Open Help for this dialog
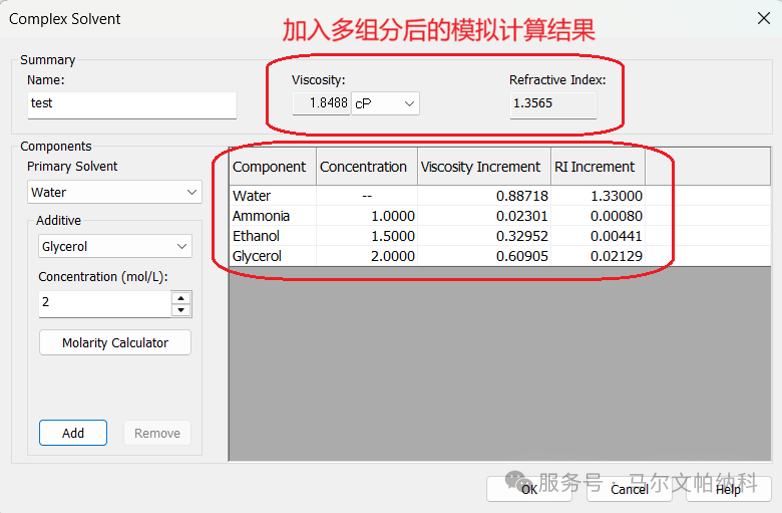The height and width of the screenshot is (513, 782). 729,489
